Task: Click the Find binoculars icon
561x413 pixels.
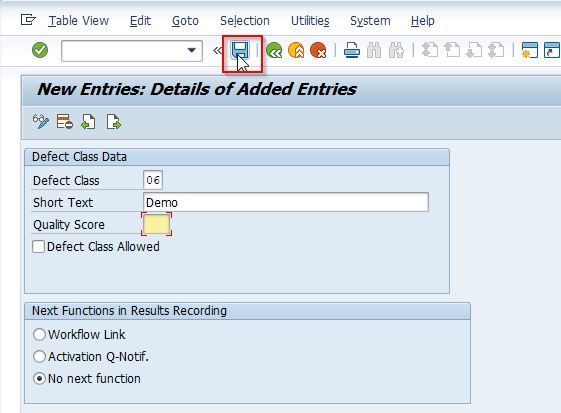Action: pos(374,50)
